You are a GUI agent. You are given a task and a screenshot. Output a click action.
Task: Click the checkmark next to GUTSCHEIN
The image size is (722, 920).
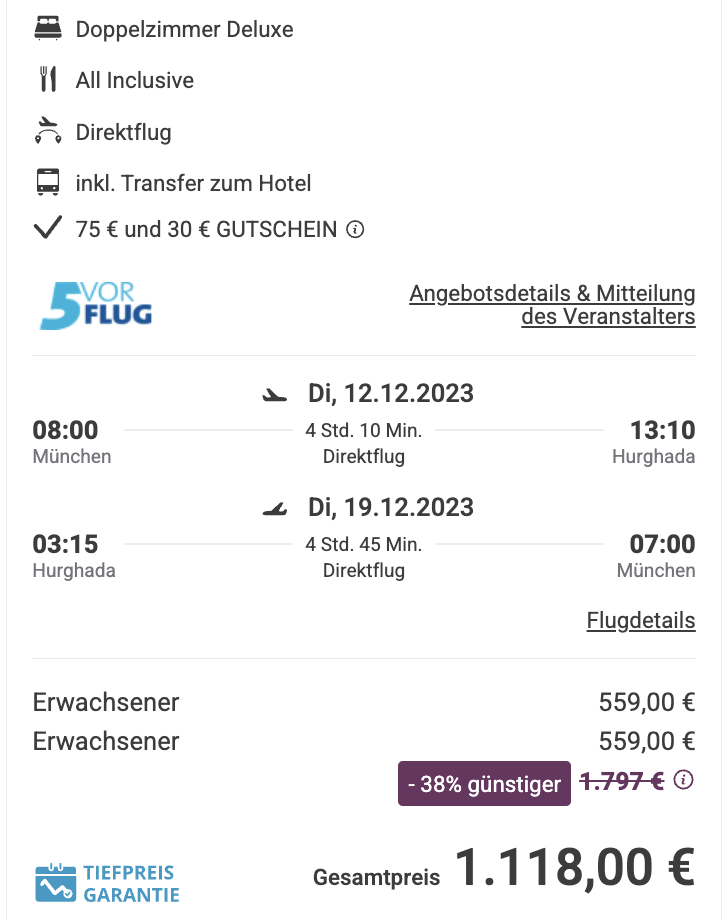47,229
